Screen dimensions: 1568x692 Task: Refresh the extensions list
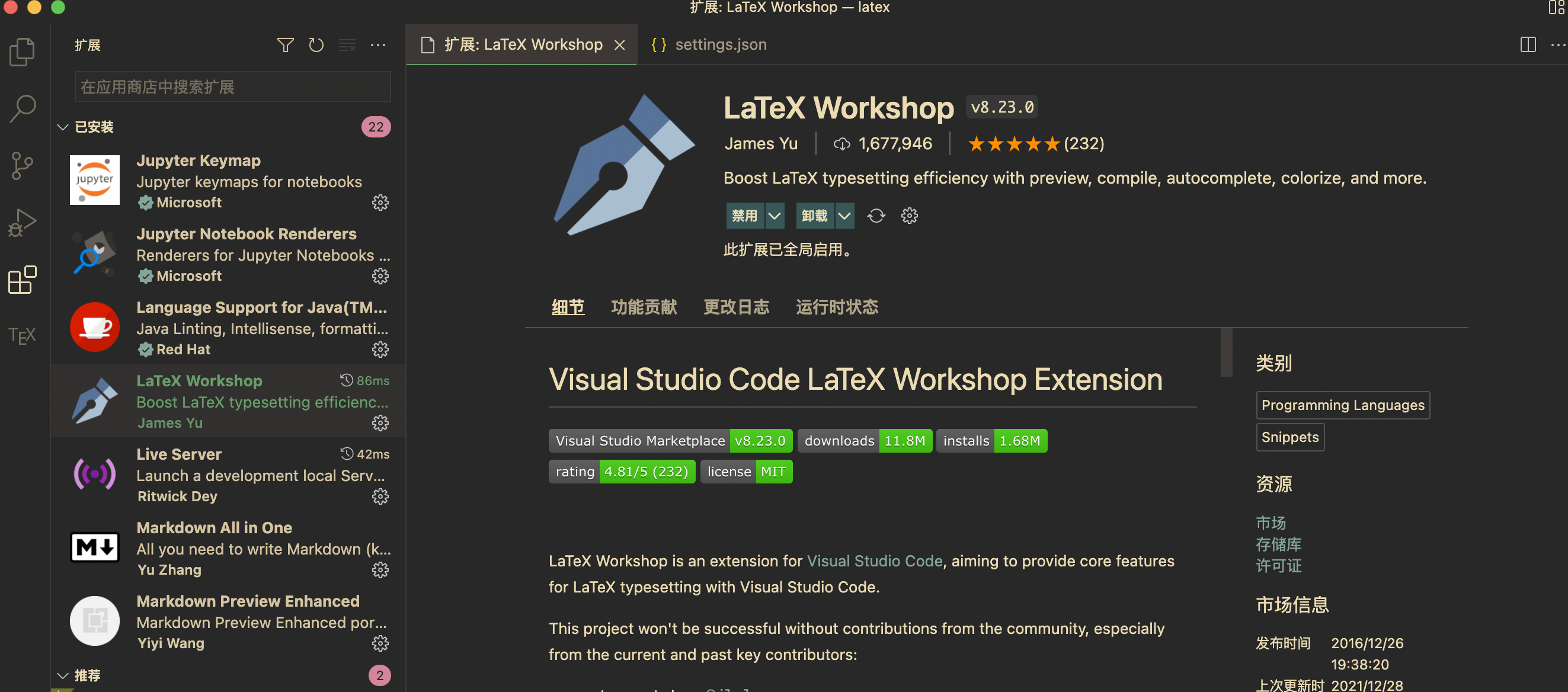pyautogui.click(x=316, y=45)
